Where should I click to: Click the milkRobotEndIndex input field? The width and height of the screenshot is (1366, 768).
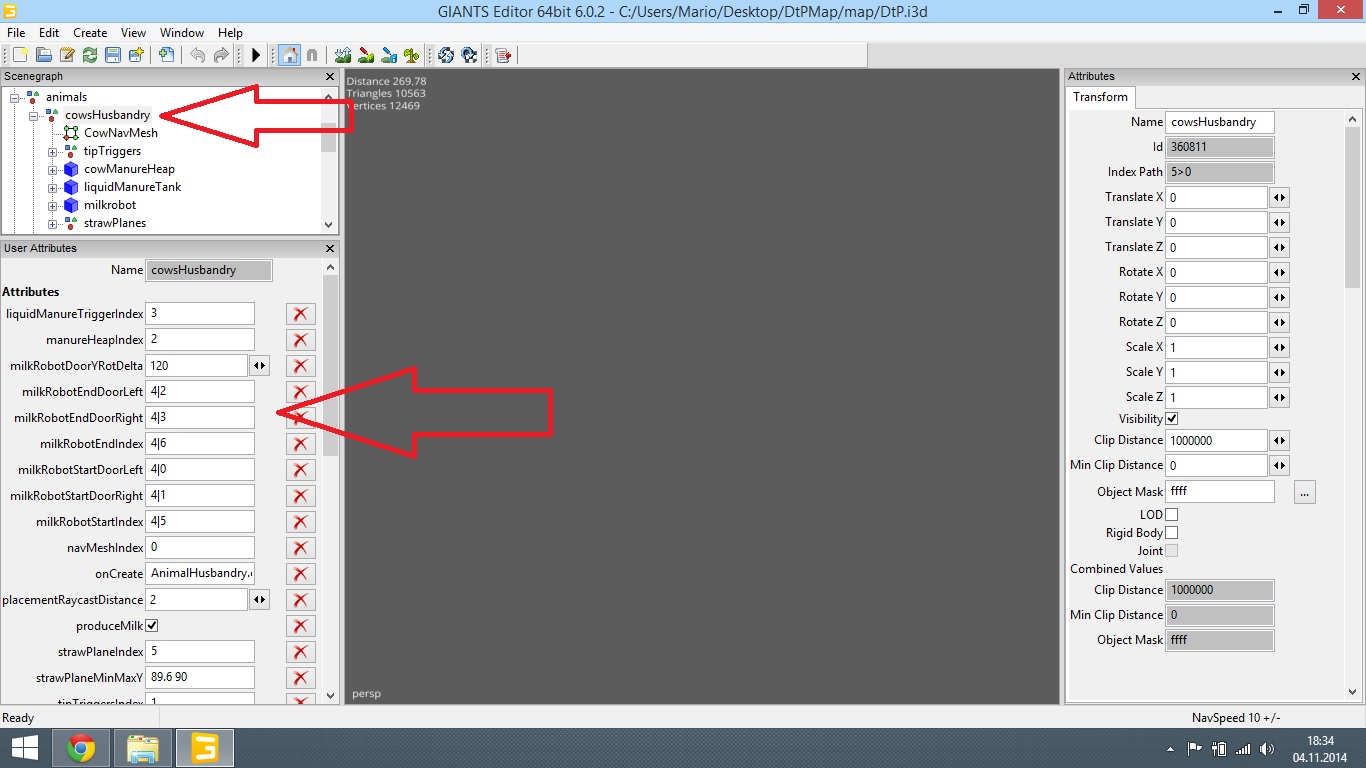(199, 444)
